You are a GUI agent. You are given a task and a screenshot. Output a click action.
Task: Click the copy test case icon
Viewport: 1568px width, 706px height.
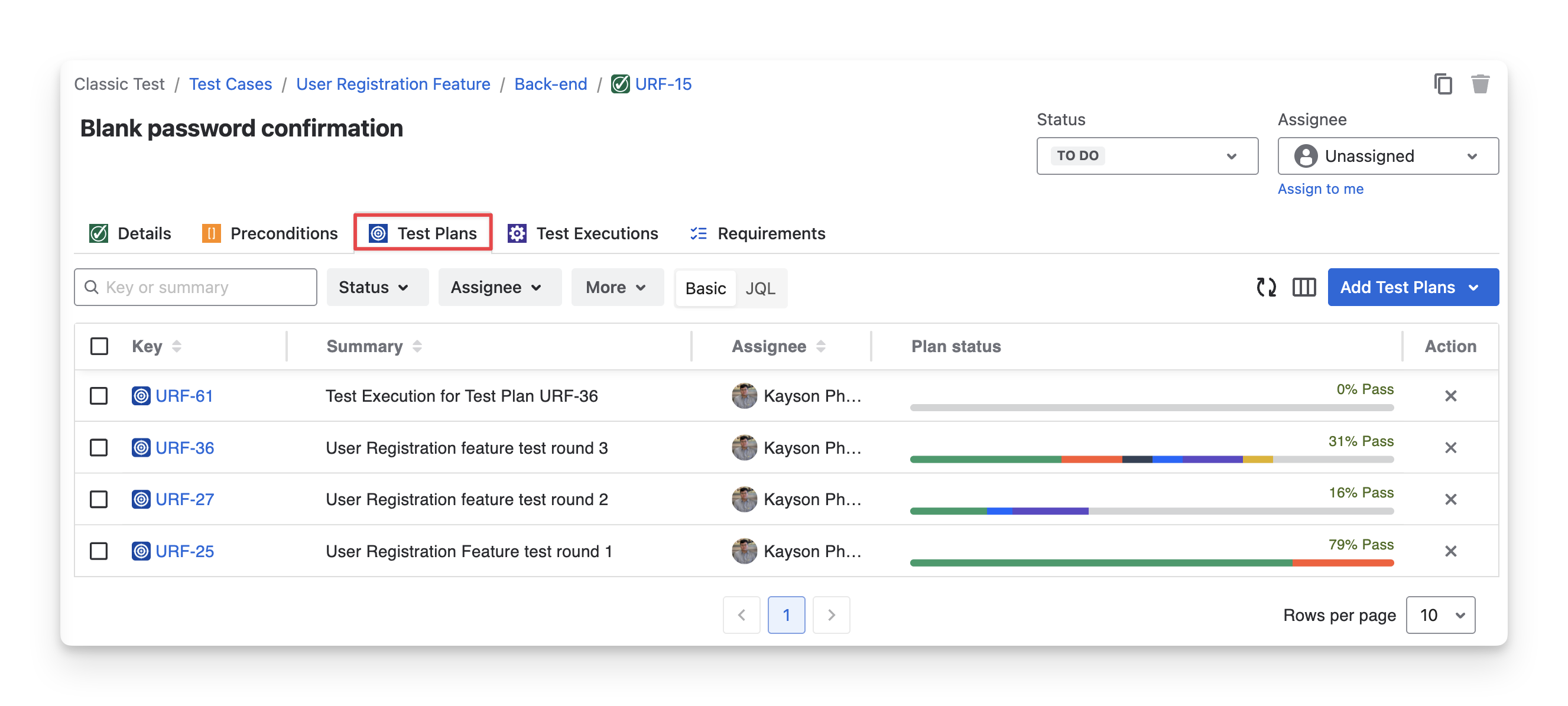(x=1443, y=83)
